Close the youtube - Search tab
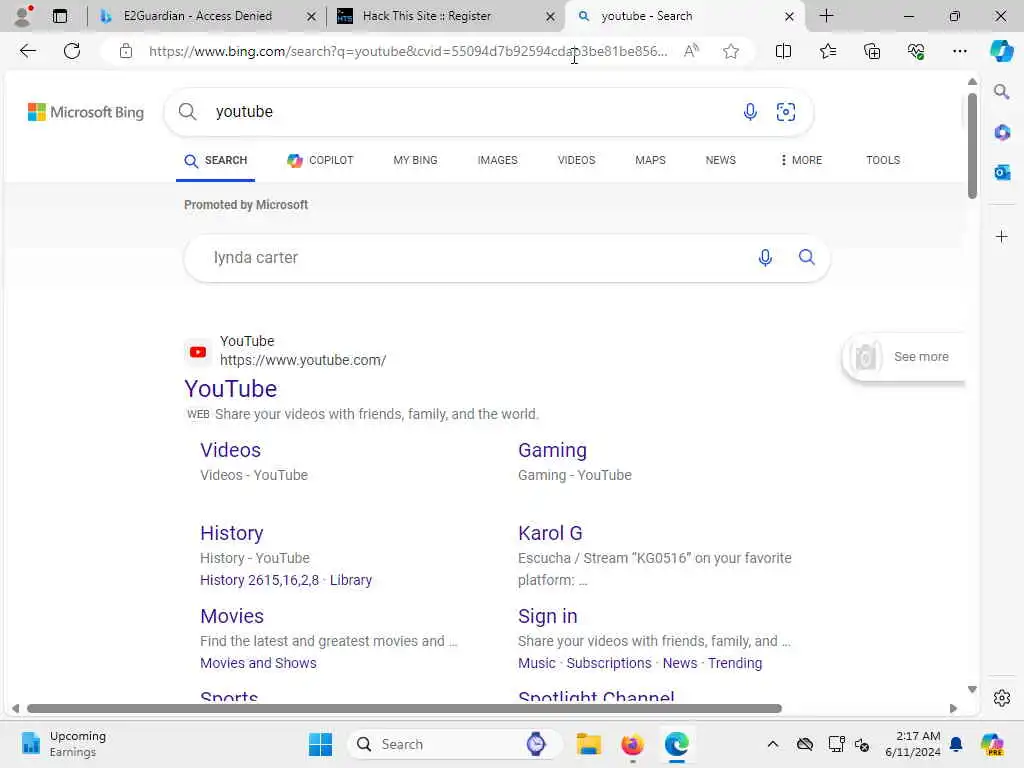 (789, 16)
